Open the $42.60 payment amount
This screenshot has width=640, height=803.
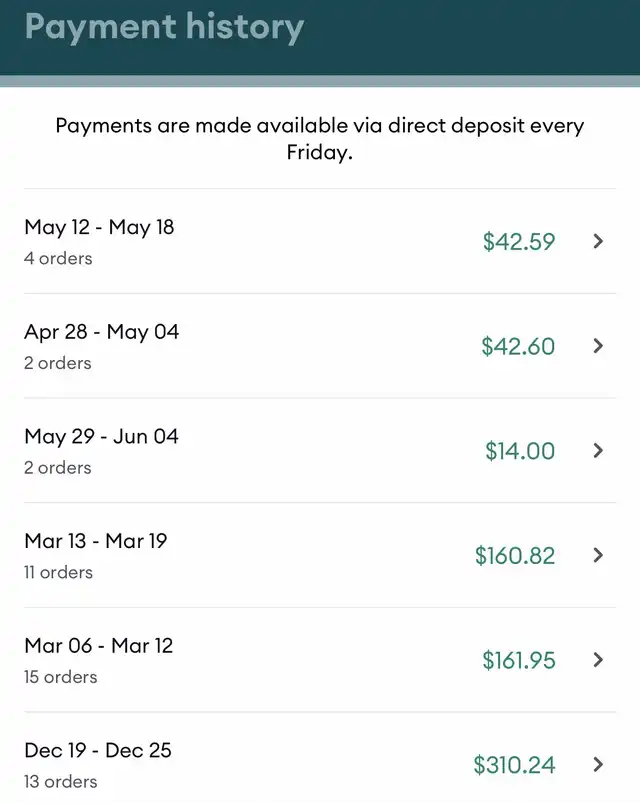518,346
